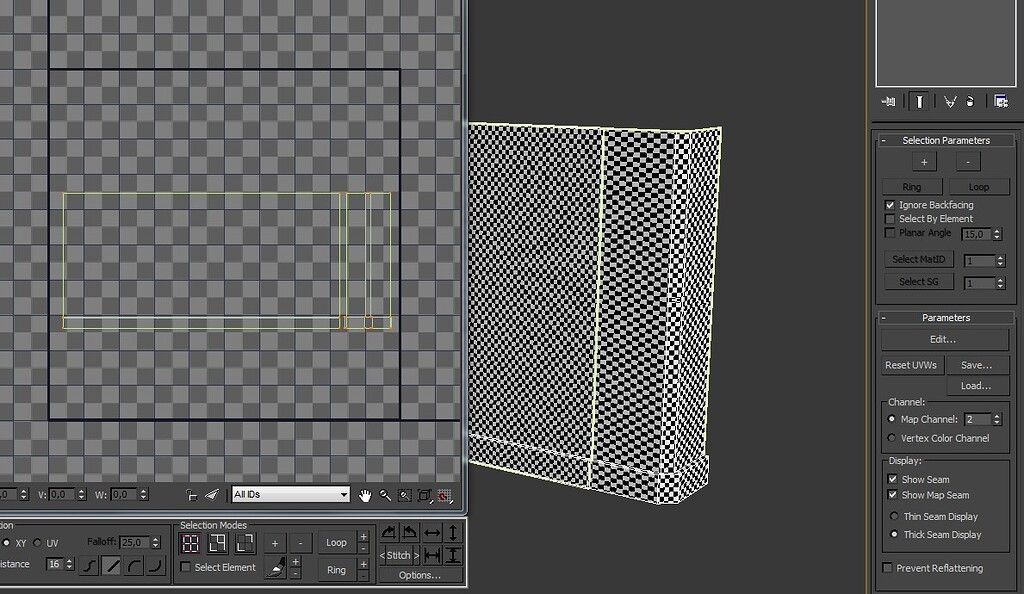This screenshot has width=1024, height=594.
Task: Activate the Zoom Region tool
Action: click(404, 496)
